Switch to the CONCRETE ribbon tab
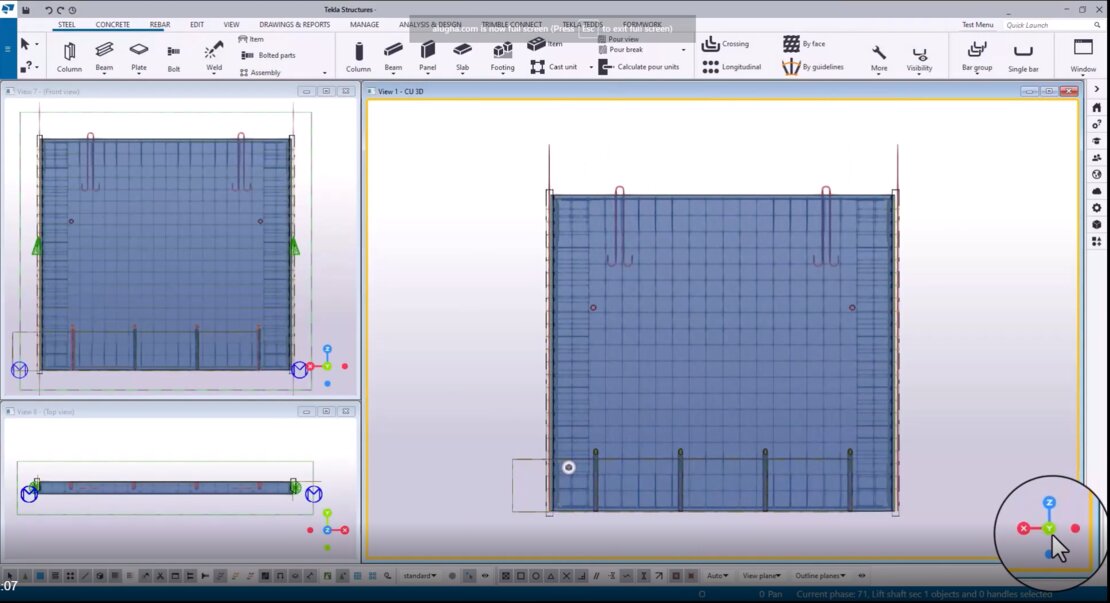The height and width of the screenshot is (603, 1110). coord(113,24)
